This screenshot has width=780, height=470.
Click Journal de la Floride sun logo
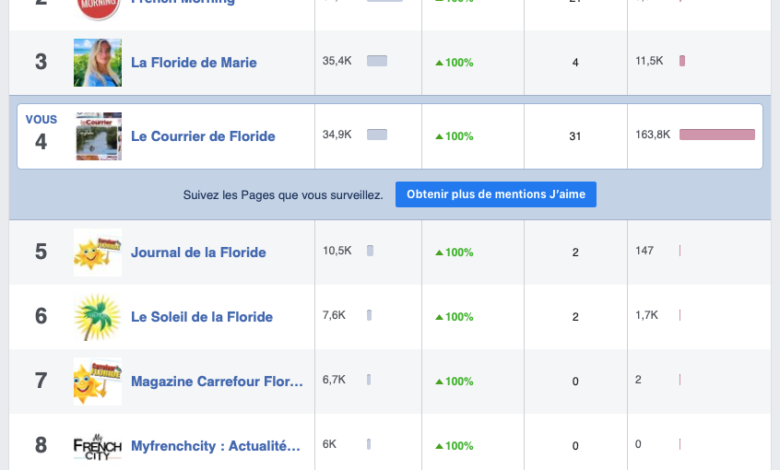click(x=98, y=252)
